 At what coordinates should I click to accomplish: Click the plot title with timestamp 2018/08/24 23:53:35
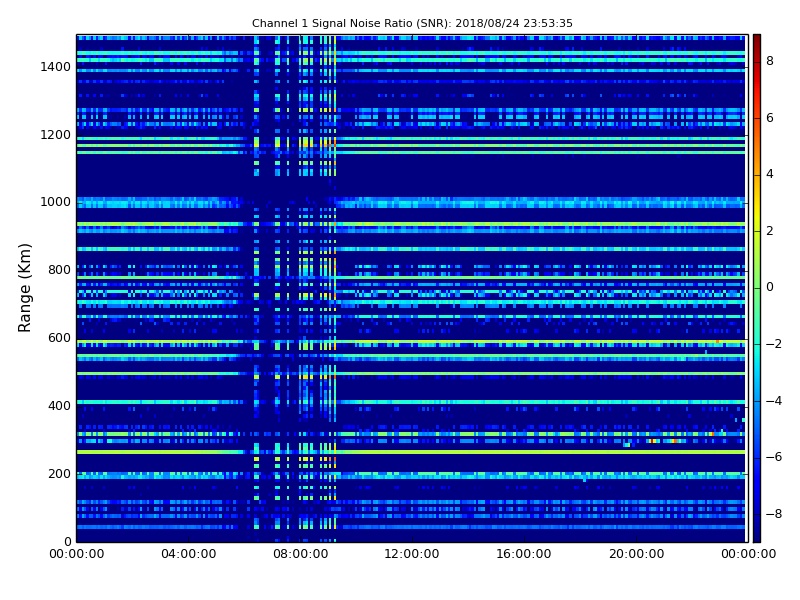pyautogui.click(x=412, y=23)
